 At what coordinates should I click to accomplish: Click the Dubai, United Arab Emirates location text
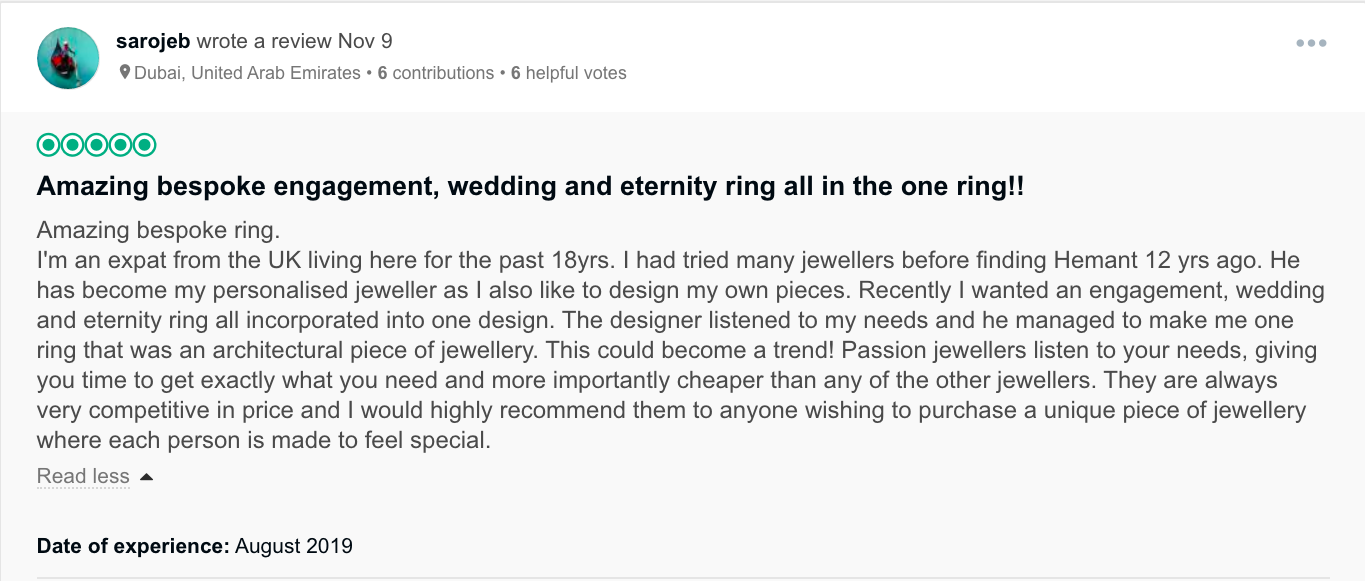247,73
